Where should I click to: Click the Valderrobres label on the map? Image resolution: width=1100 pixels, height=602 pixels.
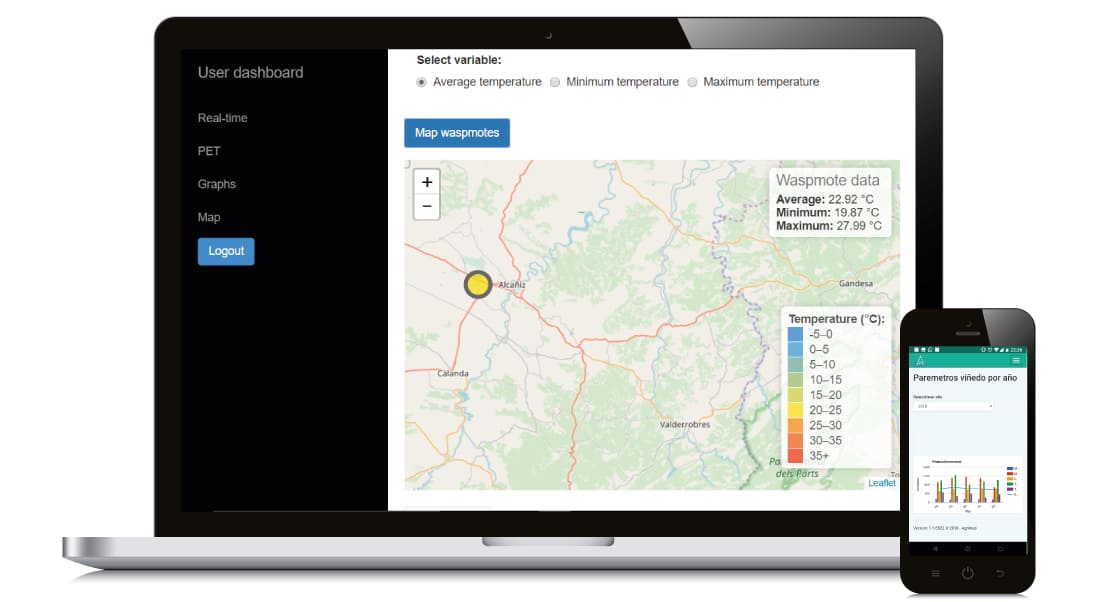685,424
